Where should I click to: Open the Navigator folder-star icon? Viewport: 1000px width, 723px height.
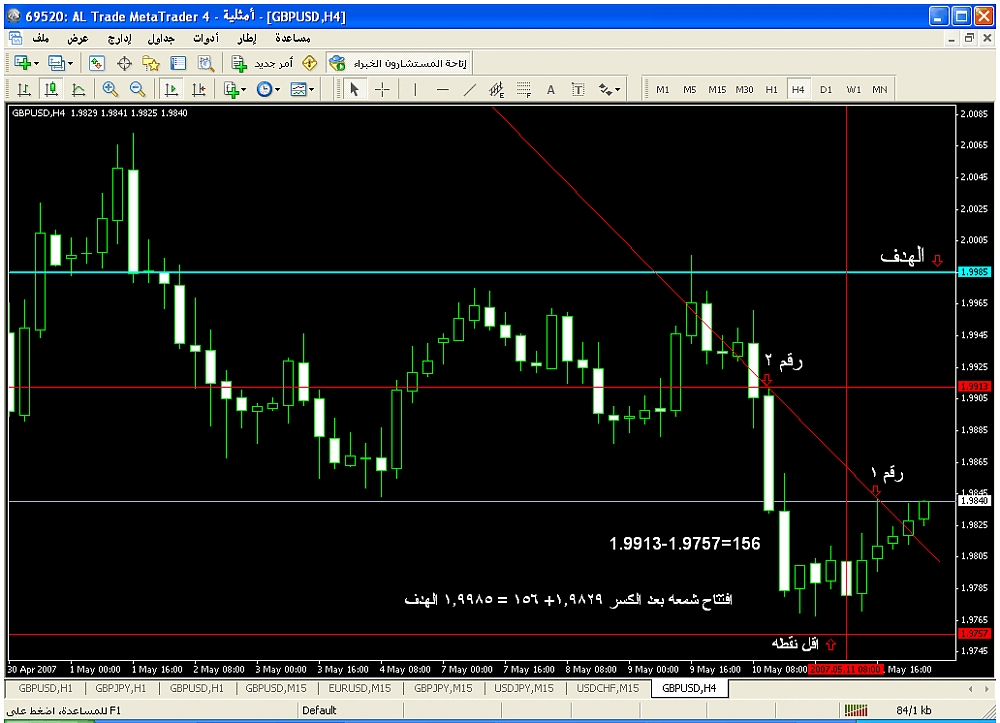151,63
